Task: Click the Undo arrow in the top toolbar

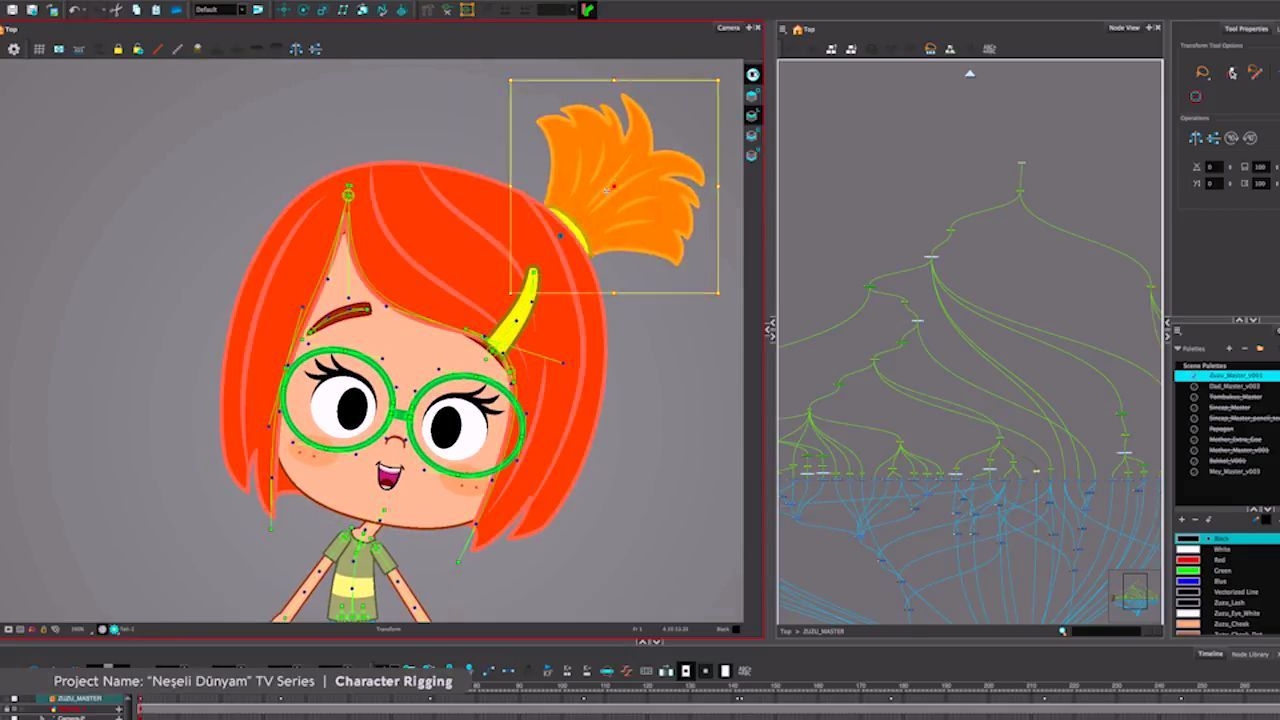Action: [75, 10]
